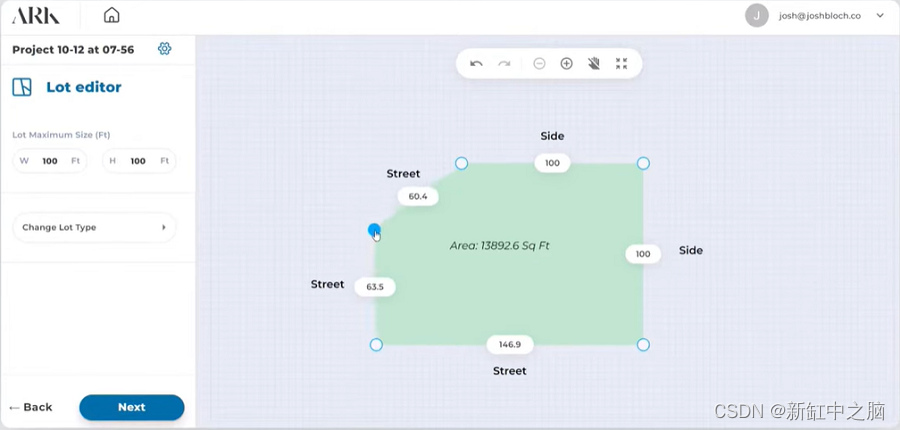900x430 pixels.
Task: Select the pan hand tool
Action: tap(594, 64)
